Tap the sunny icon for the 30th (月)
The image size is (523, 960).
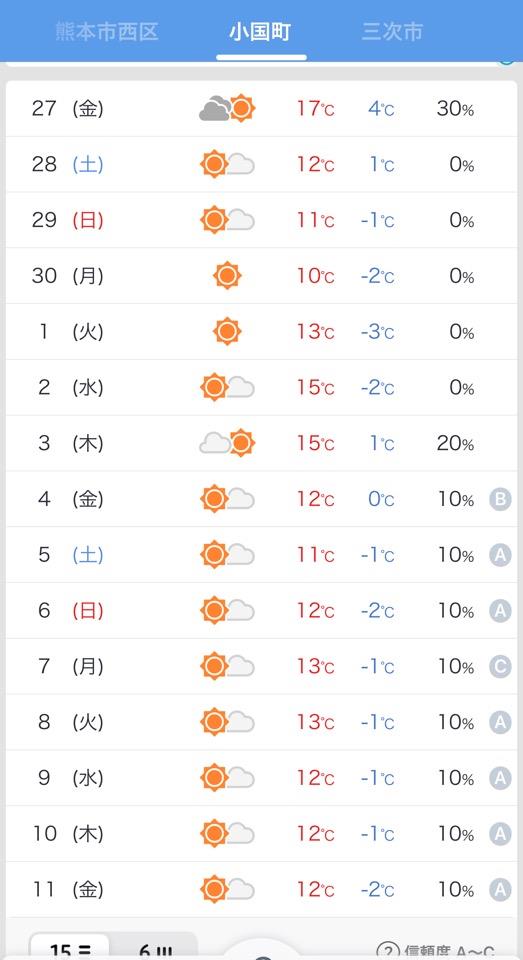(x=227, y=276)
